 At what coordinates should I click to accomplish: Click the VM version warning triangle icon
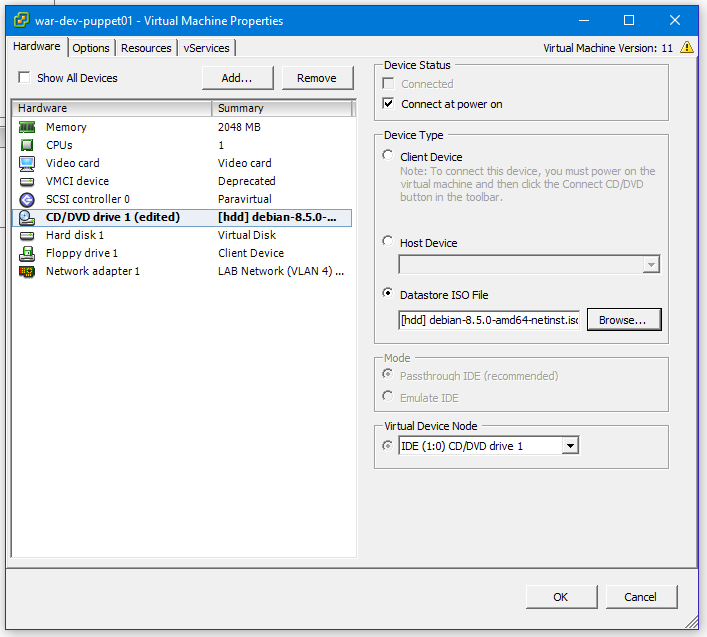click(x=686, y=47)
